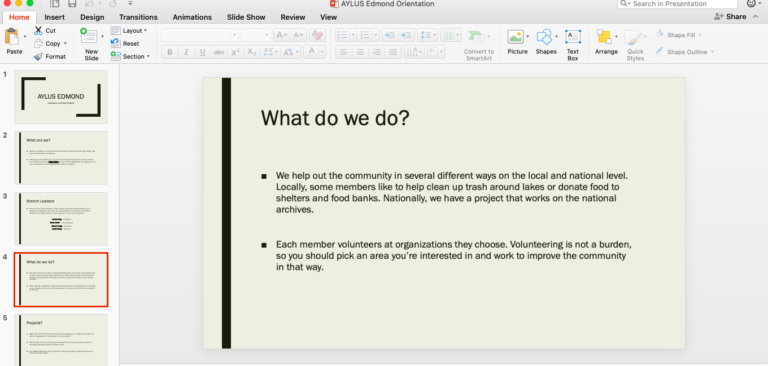Toggle Underline formatting
The image size is (768, 366).
[x=202, y=52]
